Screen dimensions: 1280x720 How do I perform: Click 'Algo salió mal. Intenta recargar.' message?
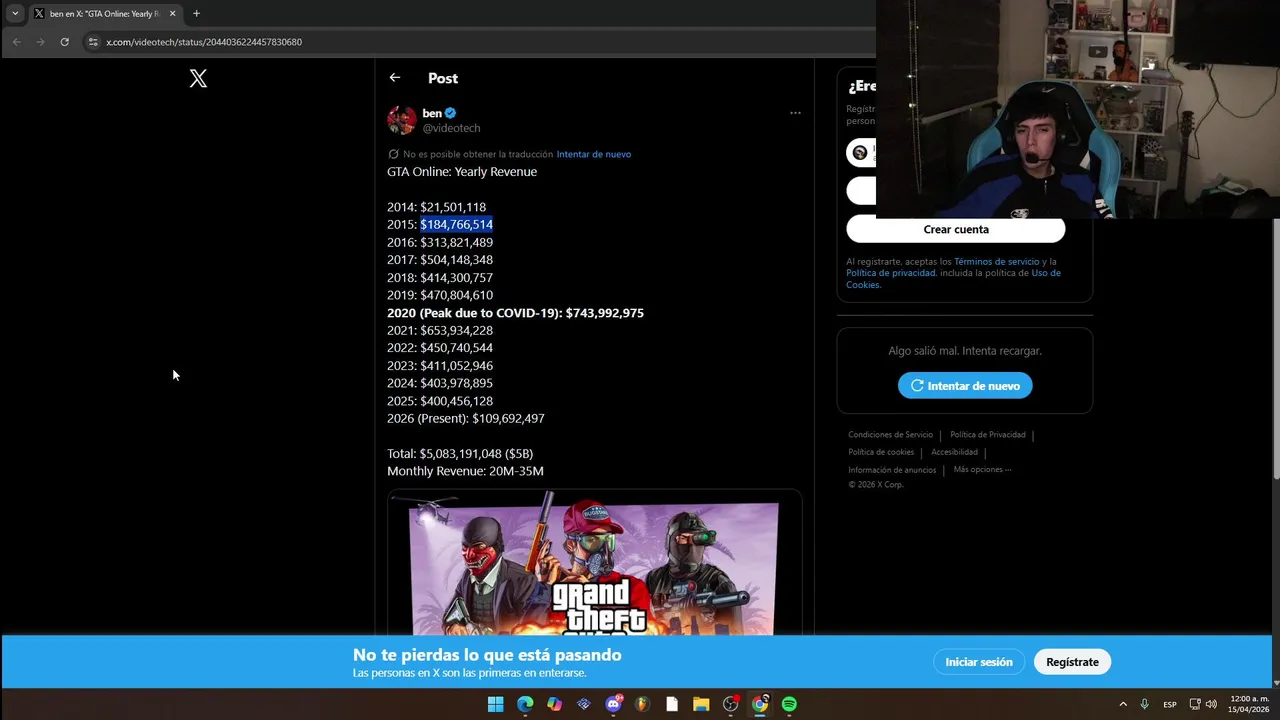tap(965, 351)
